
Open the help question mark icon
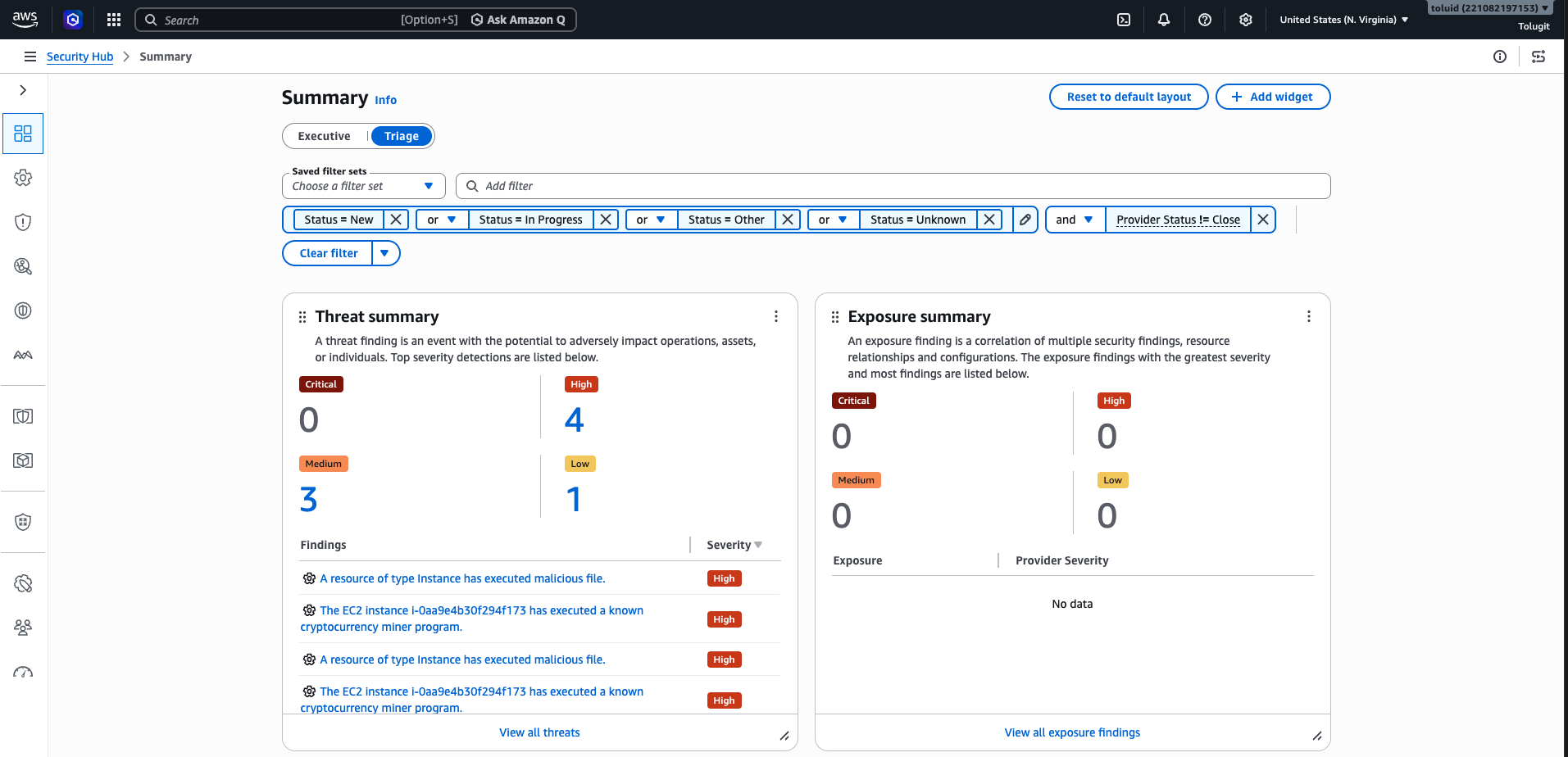coord(1205,20)
